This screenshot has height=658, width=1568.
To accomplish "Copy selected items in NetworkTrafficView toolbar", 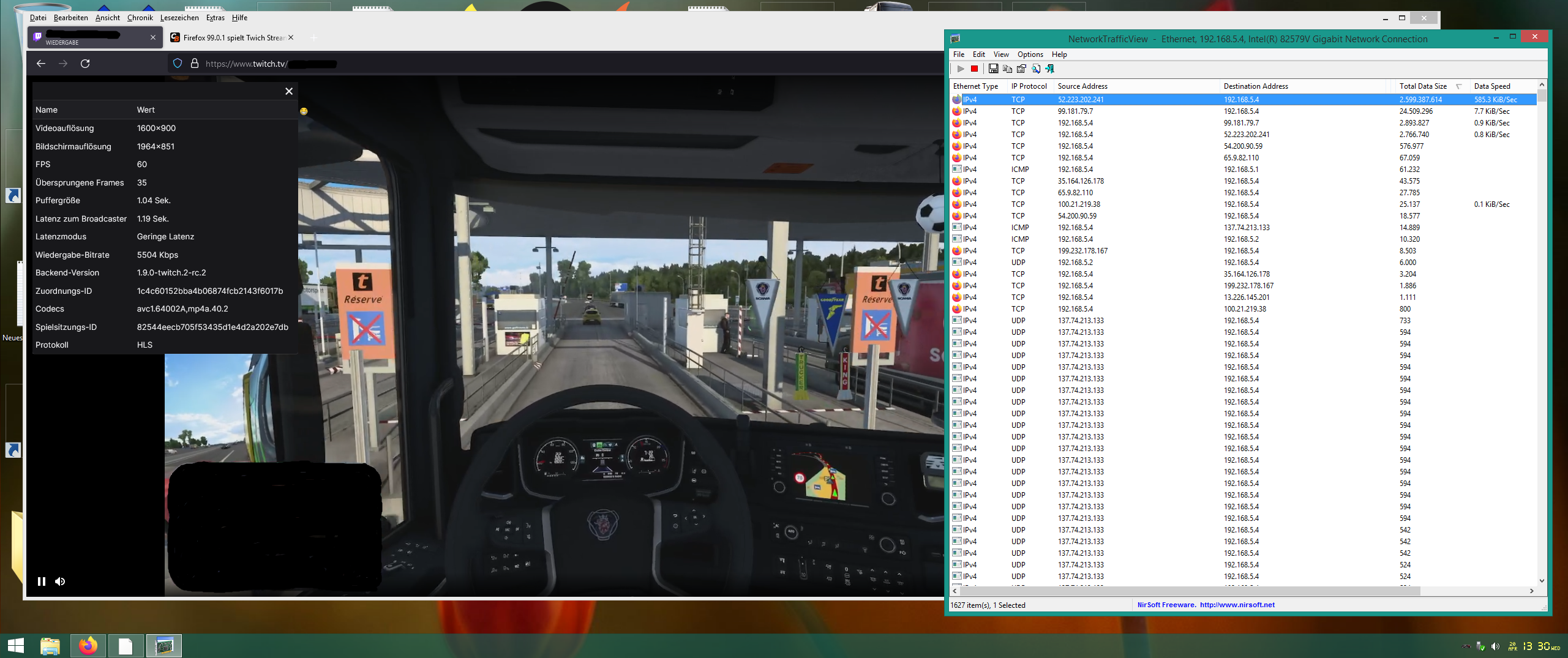I will point(1007,69).
